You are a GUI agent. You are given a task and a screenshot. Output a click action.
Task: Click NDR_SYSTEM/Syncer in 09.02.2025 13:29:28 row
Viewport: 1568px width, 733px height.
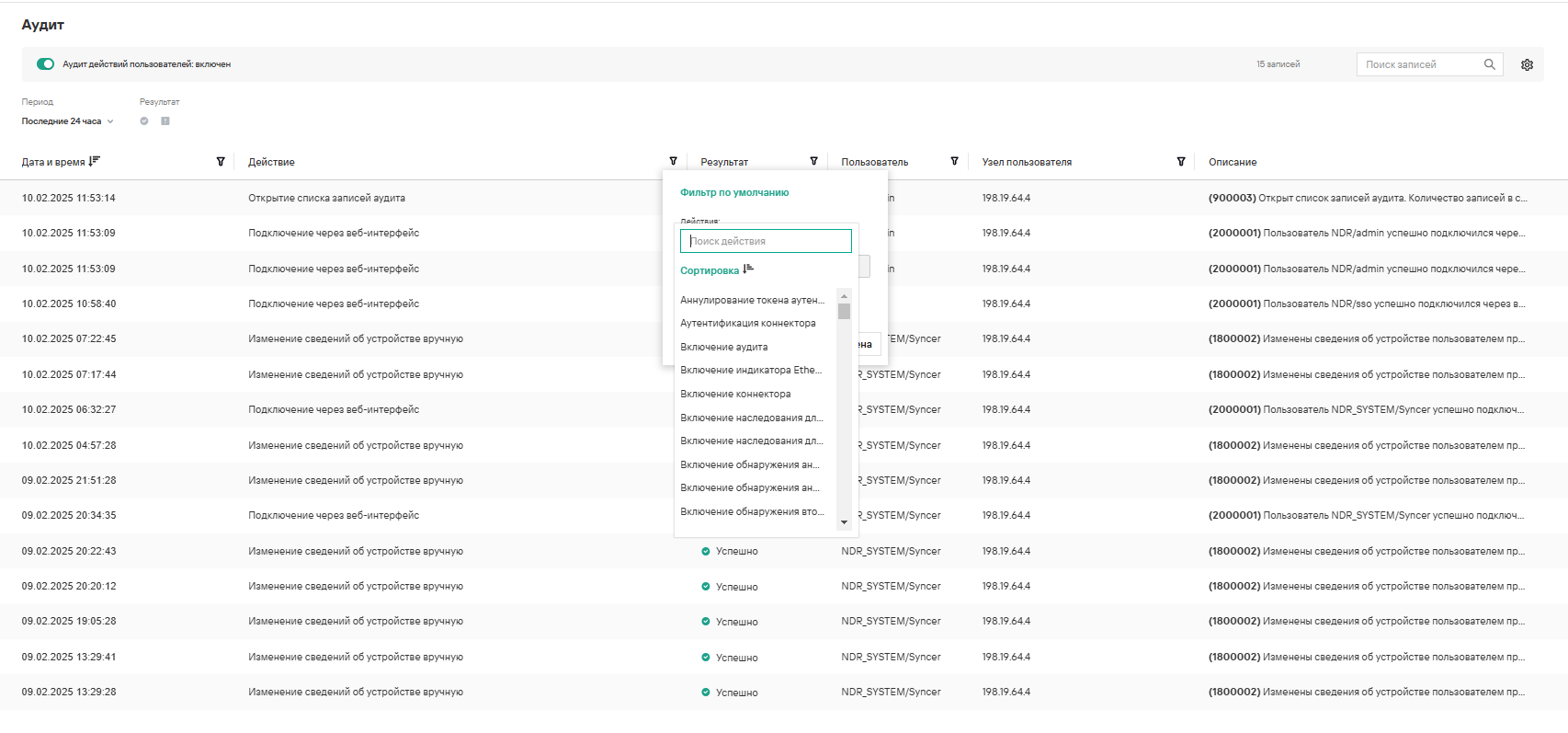(x=891, y=692)
